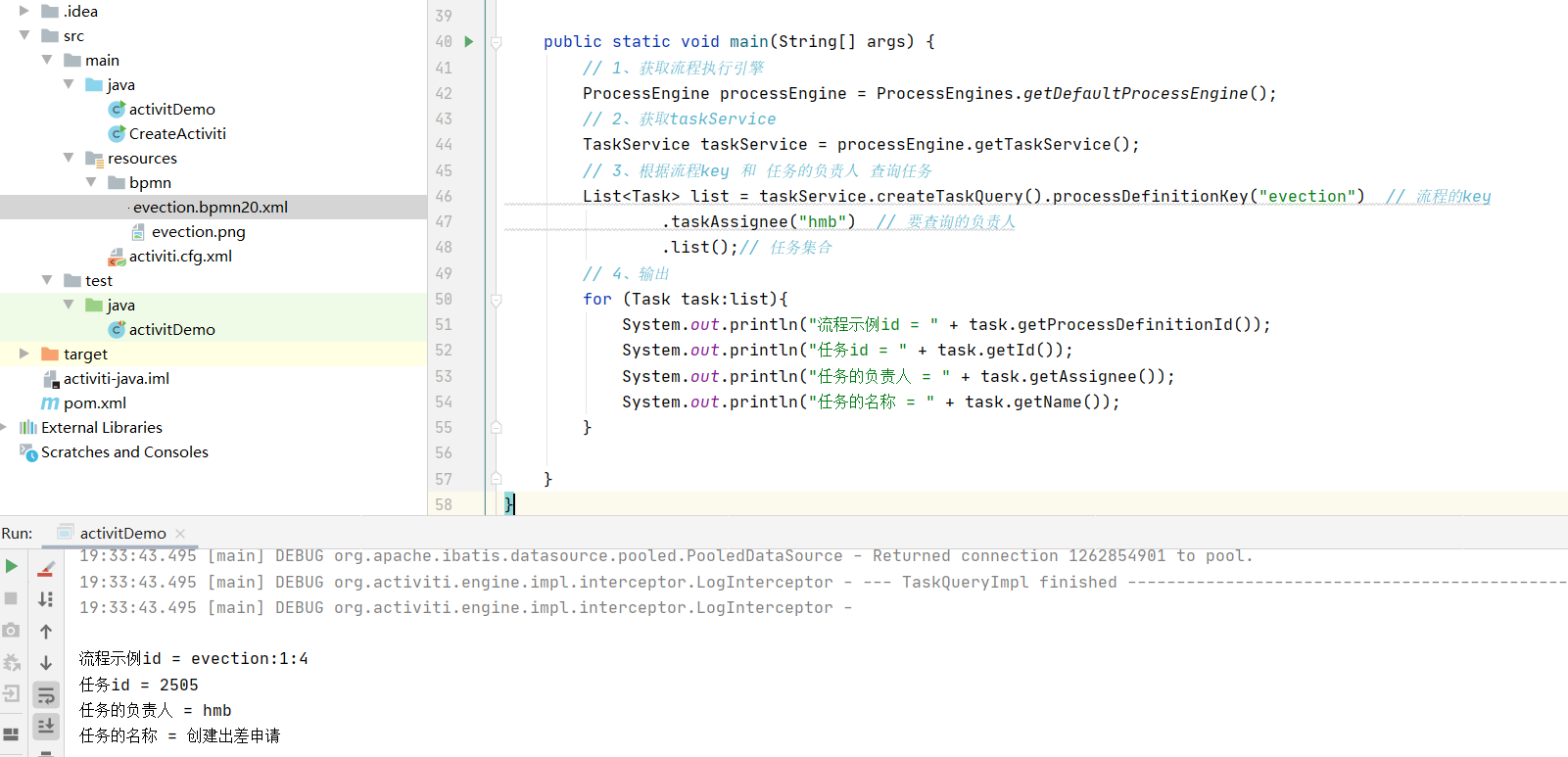The height and width of the screenshot is (757, 1568).
Task: Click line number 46 in the gutter
Action: [444, 196]
